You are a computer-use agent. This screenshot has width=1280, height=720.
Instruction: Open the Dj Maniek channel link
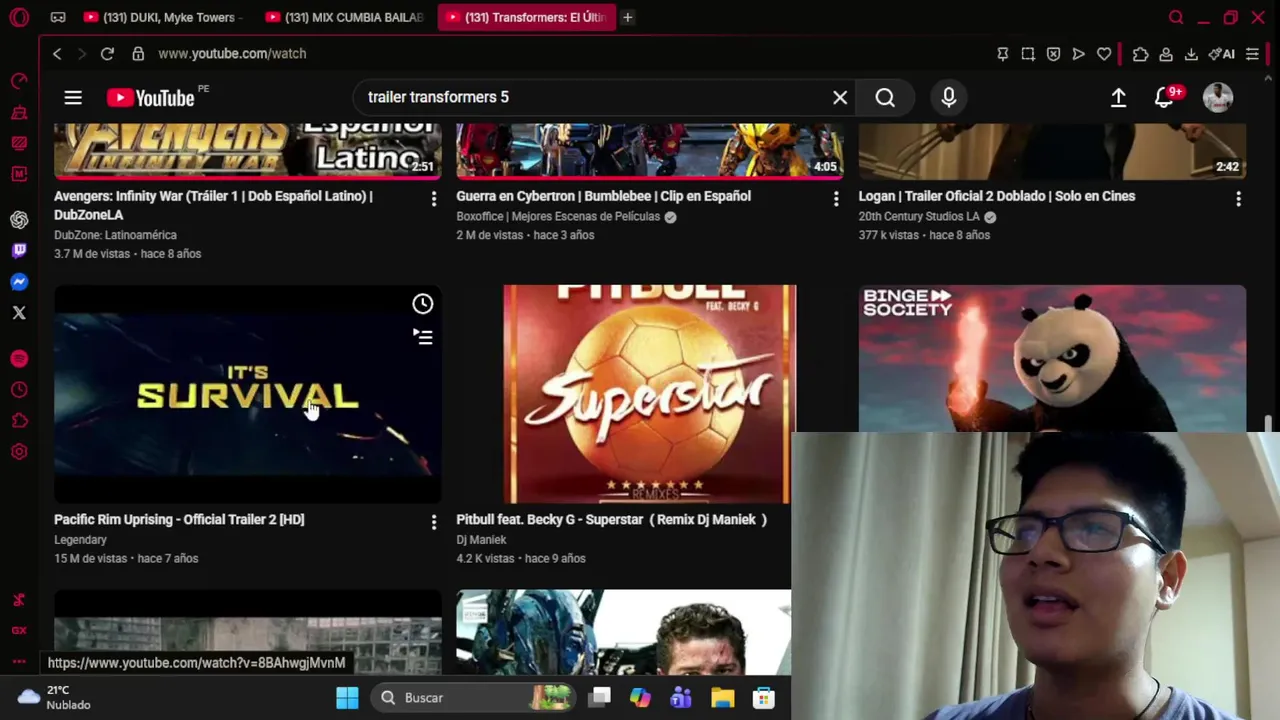pos(481,540)
